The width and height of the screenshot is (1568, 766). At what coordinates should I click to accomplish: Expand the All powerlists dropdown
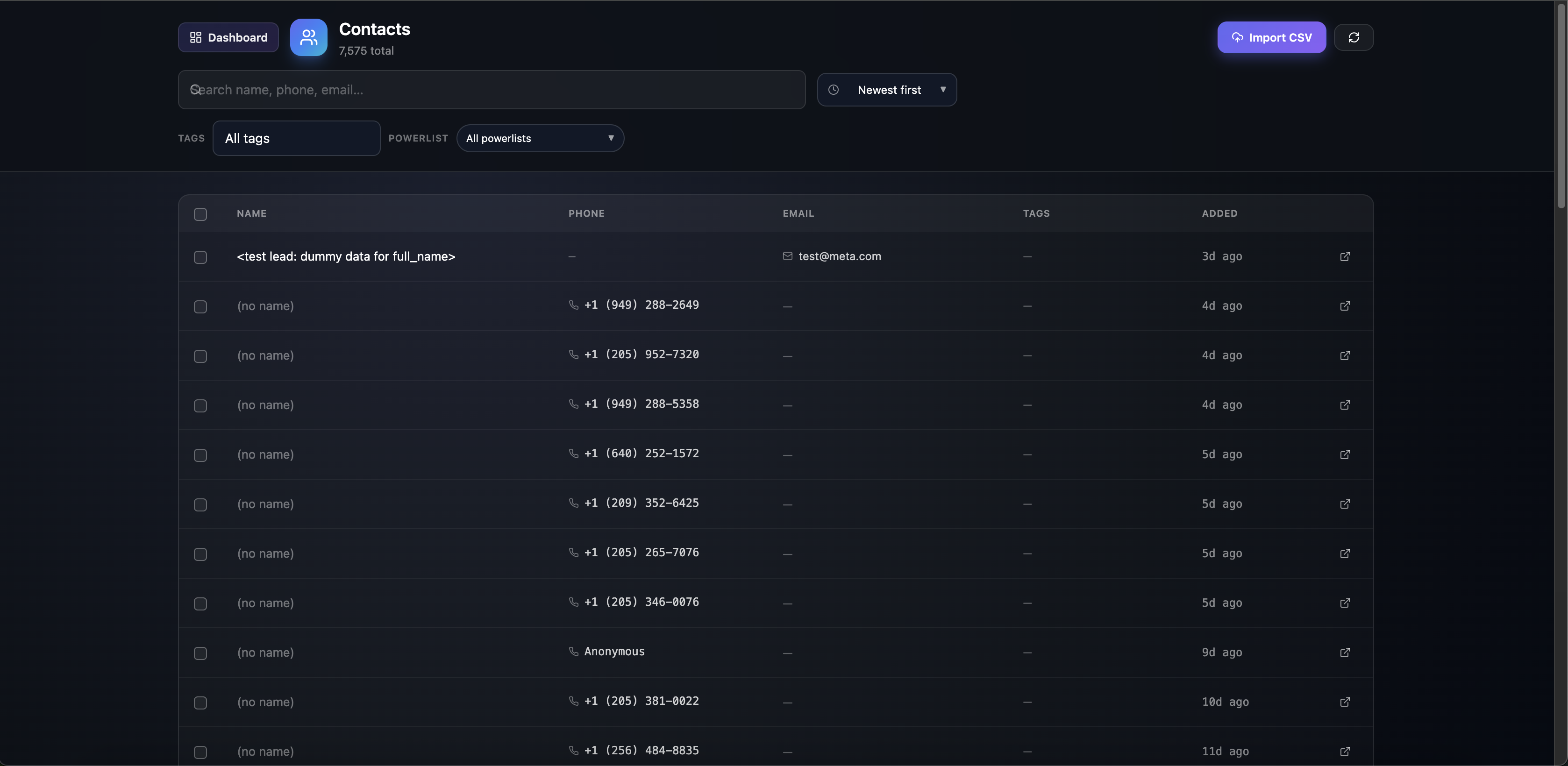(540, 138)
